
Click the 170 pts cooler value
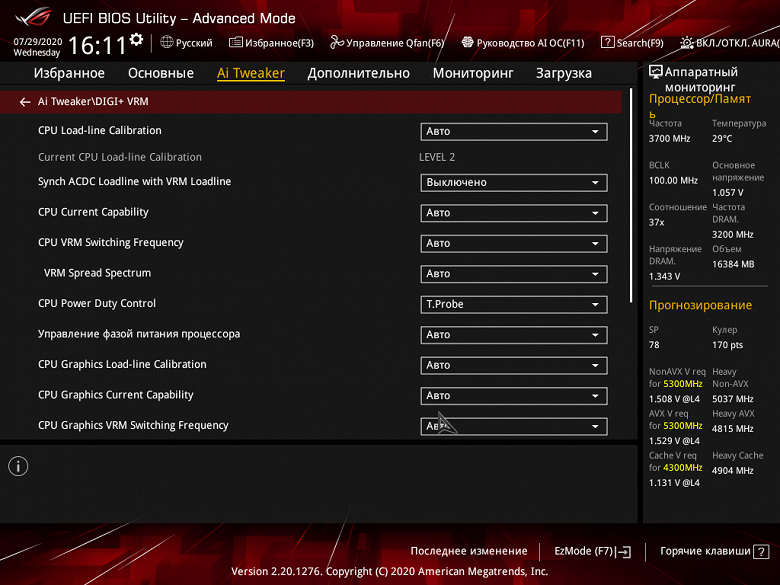pyautogui.click(x=727, y=345)
